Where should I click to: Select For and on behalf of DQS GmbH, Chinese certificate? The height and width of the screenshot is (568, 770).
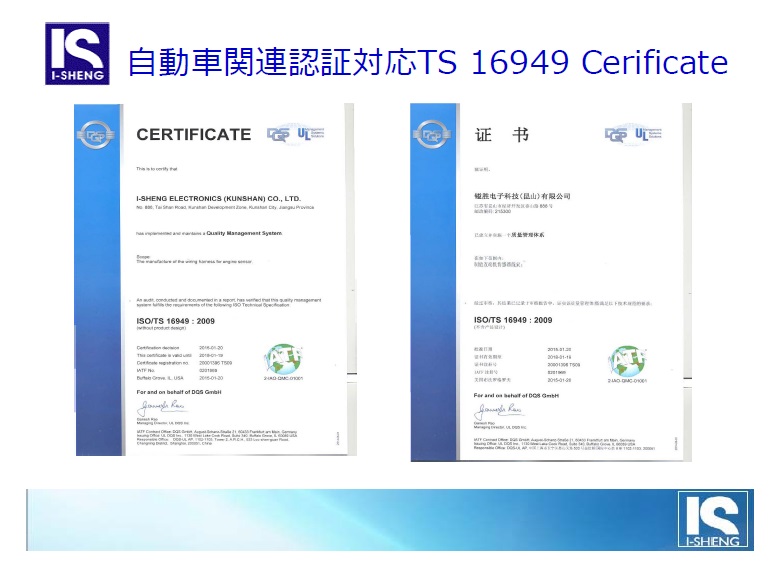(516, 395)
